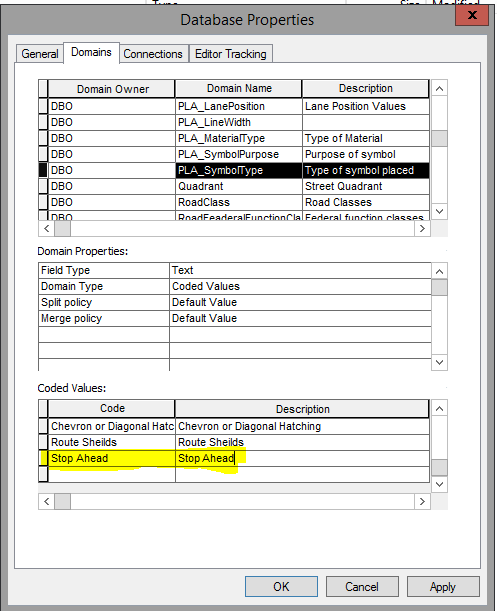The image size is (497, 611).
Task: Click the domain list vertical scrollbar thumb
Action: coord(439,138)
